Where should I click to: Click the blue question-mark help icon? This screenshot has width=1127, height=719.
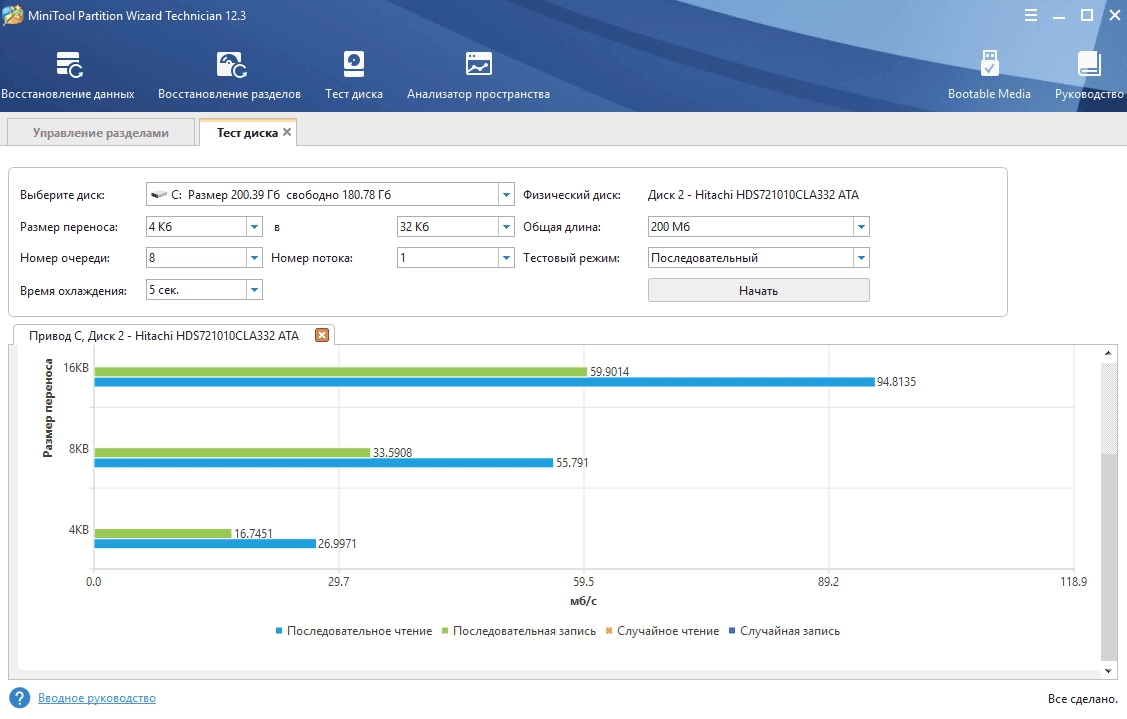click(19, 697)
